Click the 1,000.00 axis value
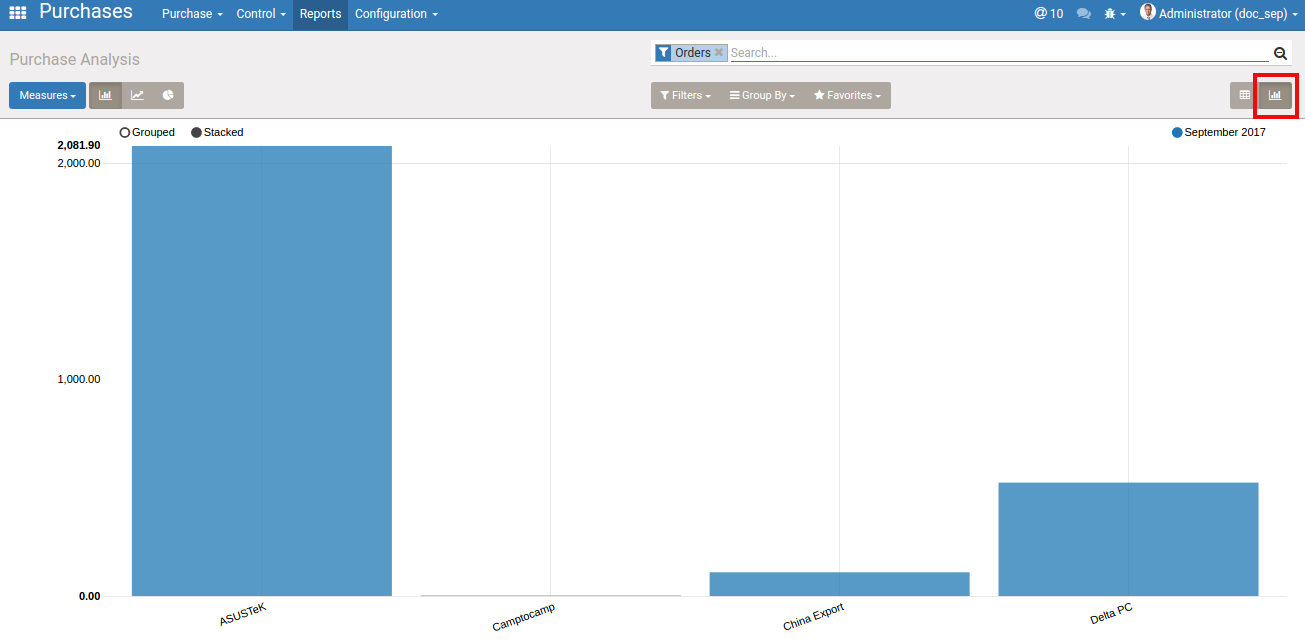 click(77, 379)
